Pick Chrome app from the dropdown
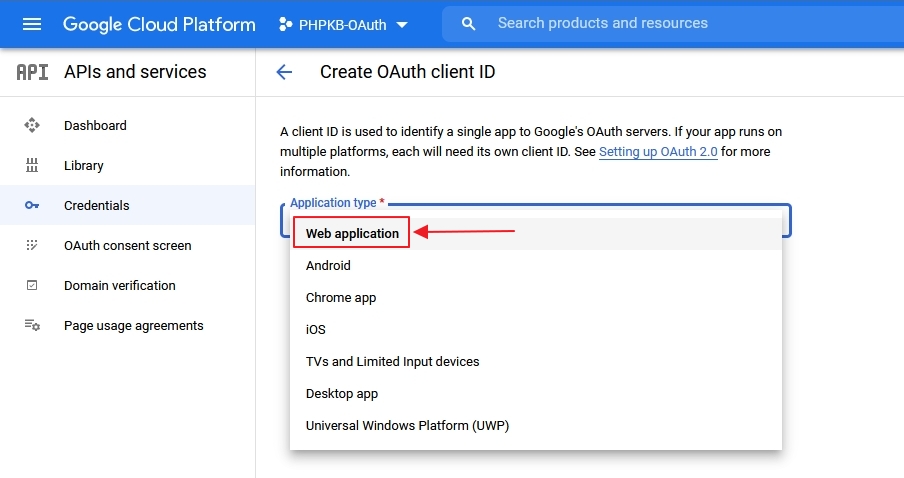This screenshot has width=904, height=478. 536,298
